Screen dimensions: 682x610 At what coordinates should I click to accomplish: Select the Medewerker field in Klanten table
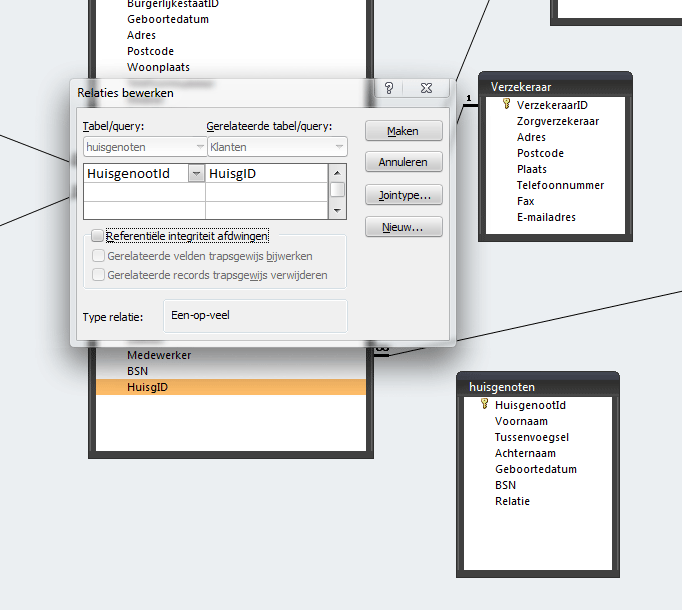pos(159,355)
